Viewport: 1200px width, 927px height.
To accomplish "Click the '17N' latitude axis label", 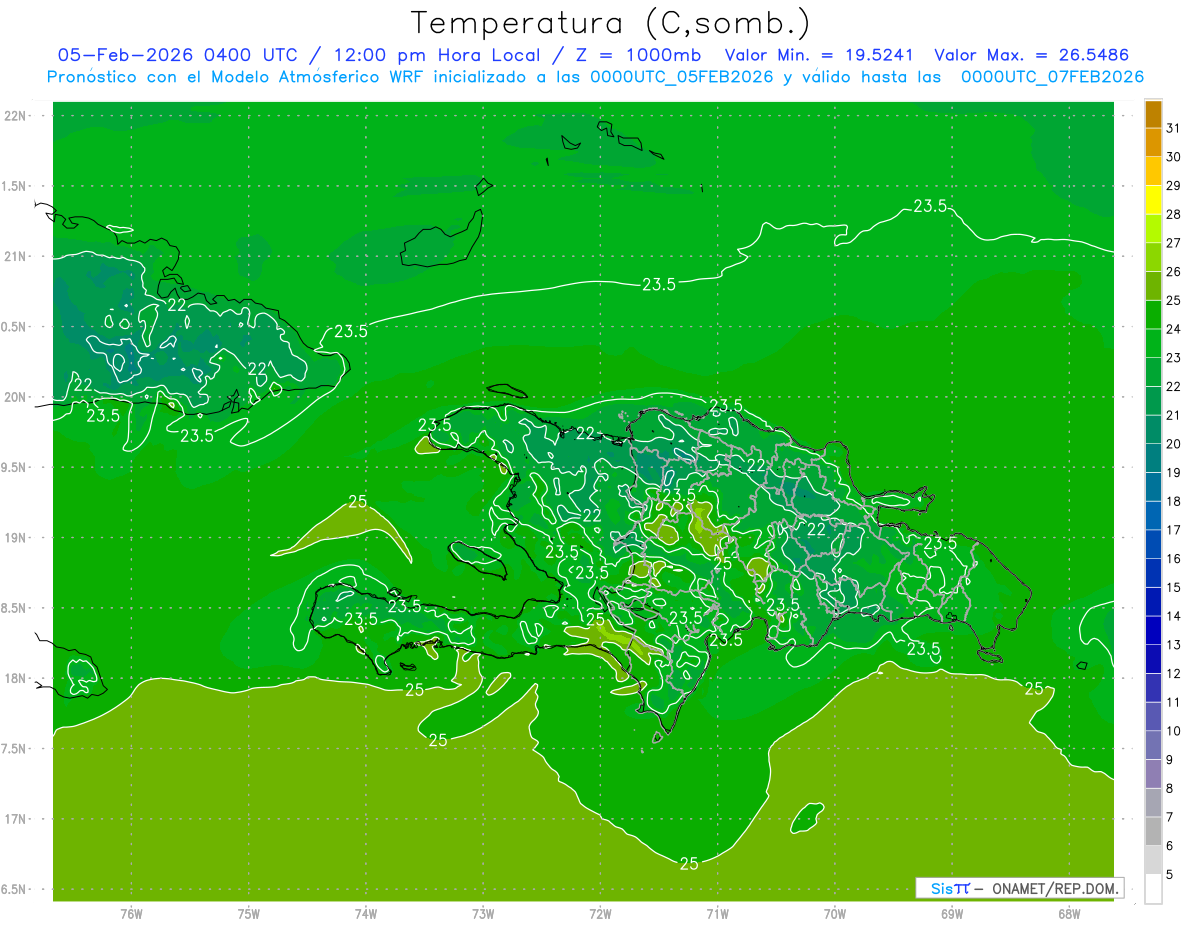I will click(14, 819).
